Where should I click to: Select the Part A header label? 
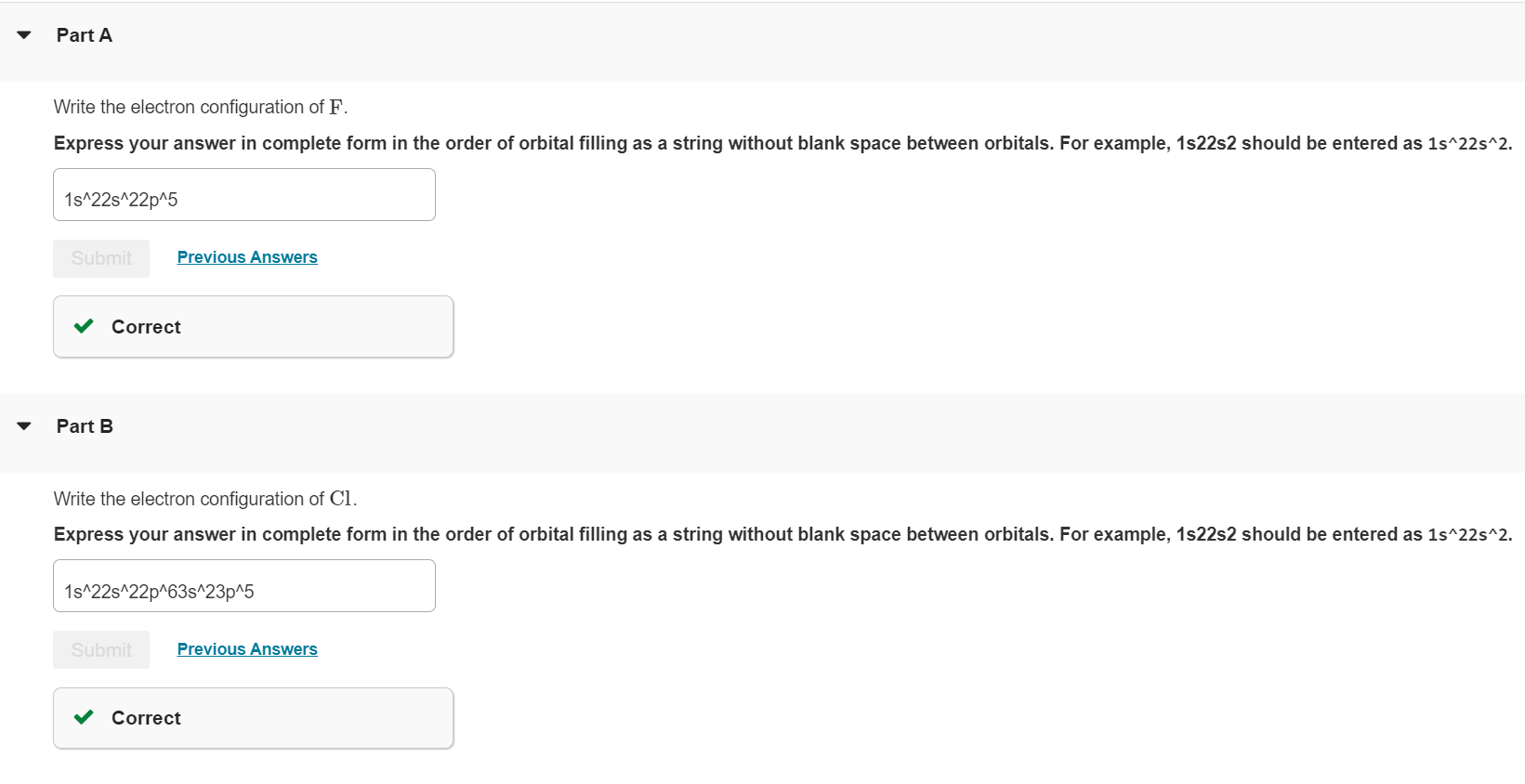[84, 35]
